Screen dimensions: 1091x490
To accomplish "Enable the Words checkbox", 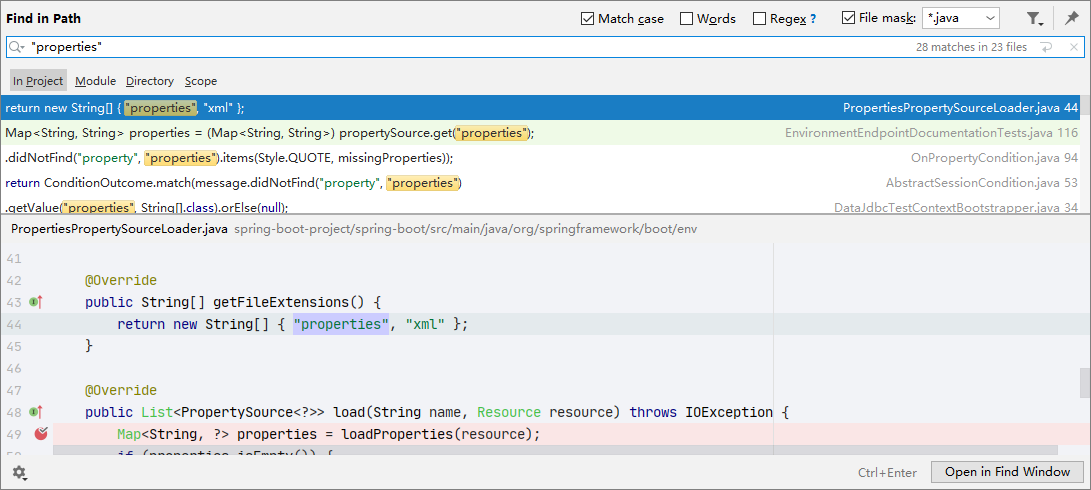I will coord(686,19).
